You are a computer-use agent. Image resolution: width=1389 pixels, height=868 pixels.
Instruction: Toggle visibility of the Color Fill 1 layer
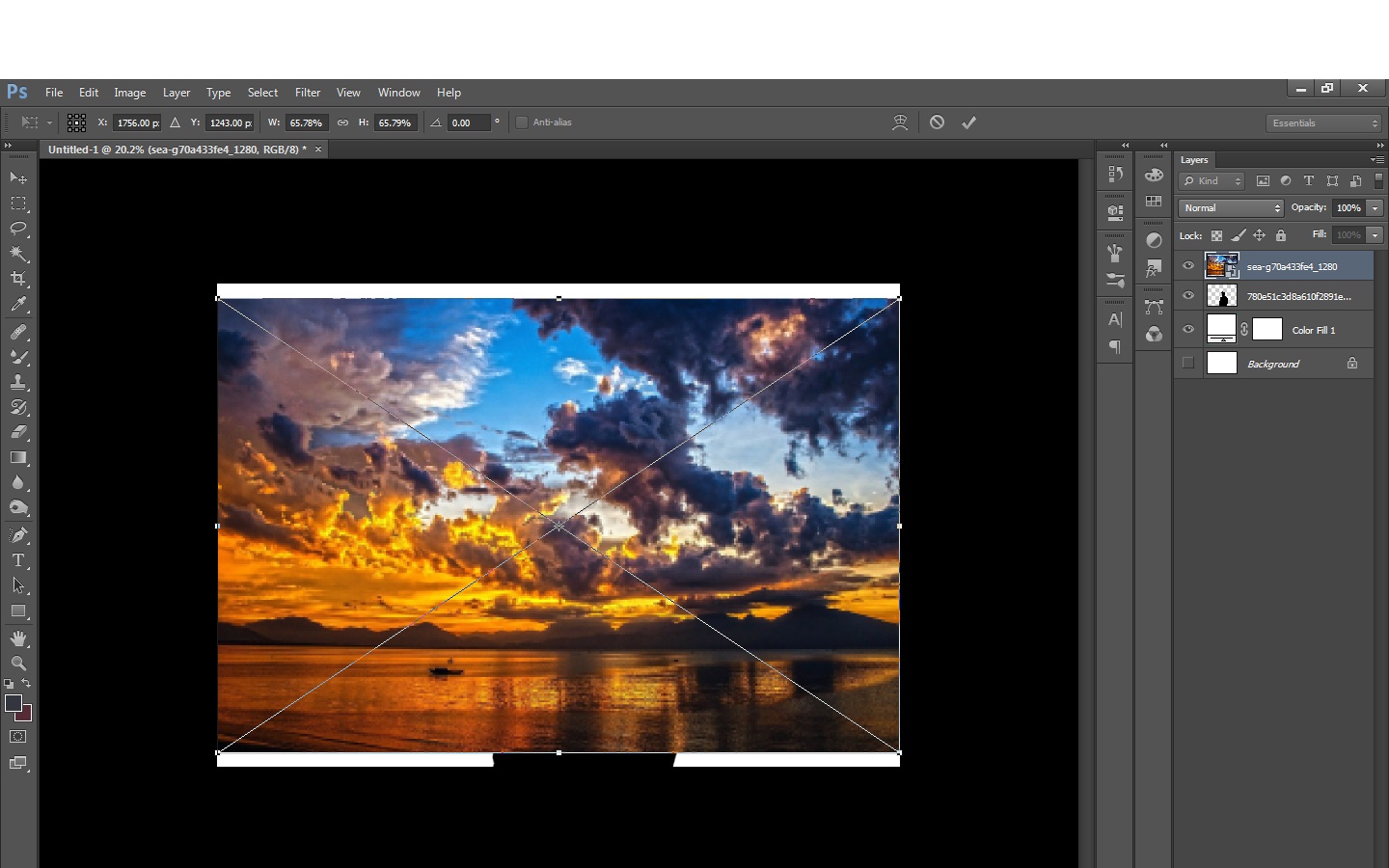point(1188,330)
